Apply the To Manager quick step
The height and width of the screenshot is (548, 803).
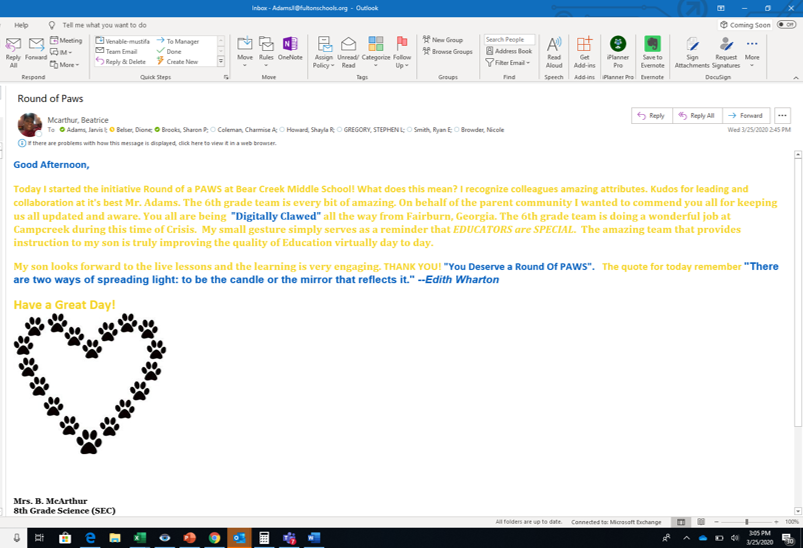click(178, 41)
